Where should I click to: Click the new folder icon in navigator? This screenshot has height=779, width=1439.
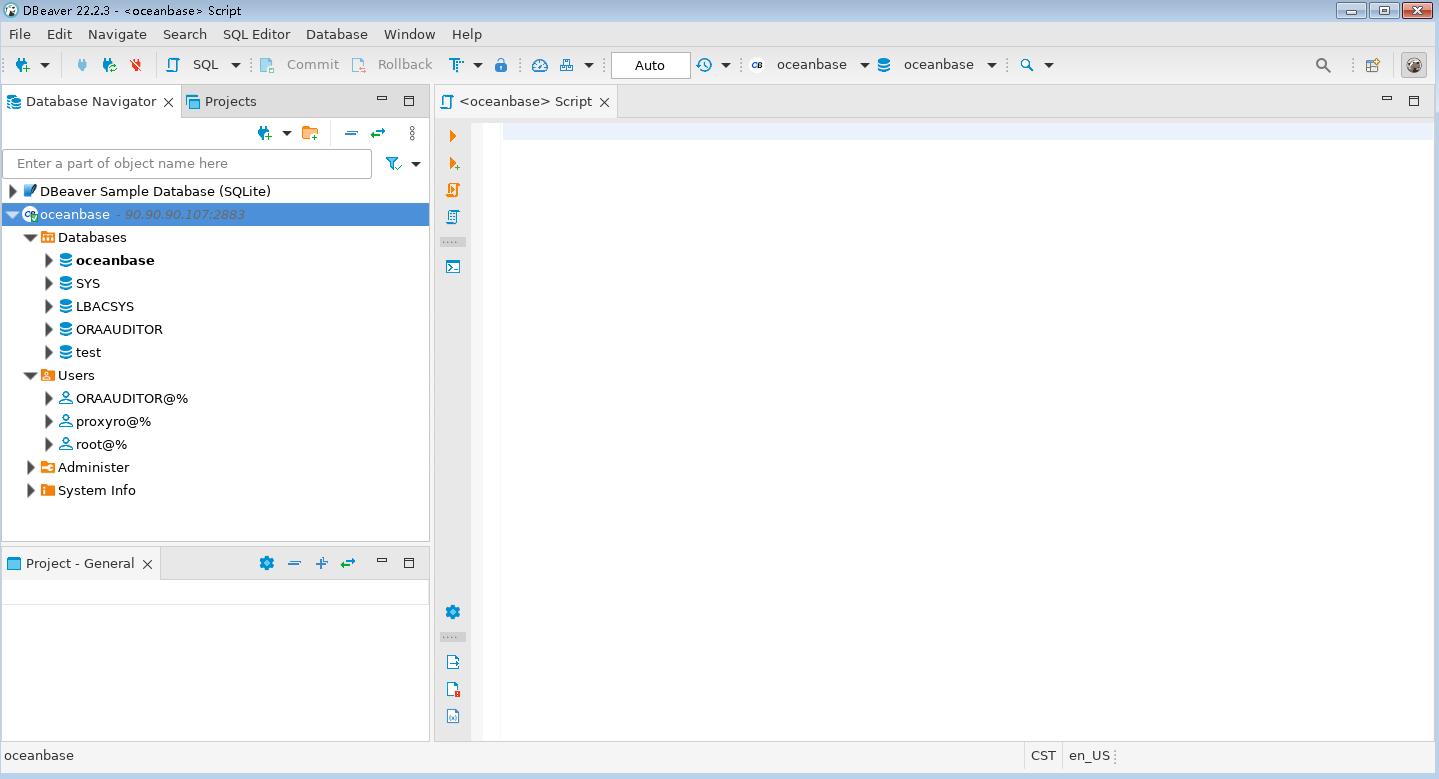click(x=310, y=133)
